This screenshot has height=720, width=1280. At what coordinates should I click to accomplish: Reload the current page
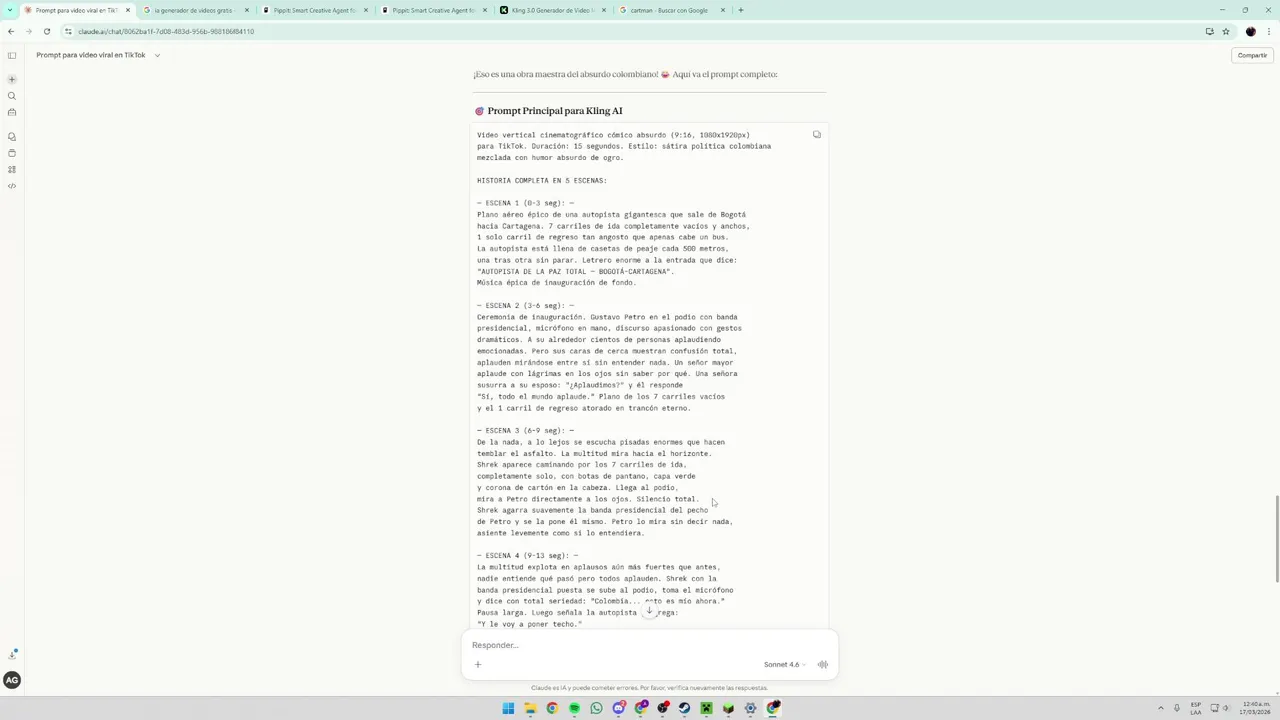pyautogui.click(x=46, y=31)
